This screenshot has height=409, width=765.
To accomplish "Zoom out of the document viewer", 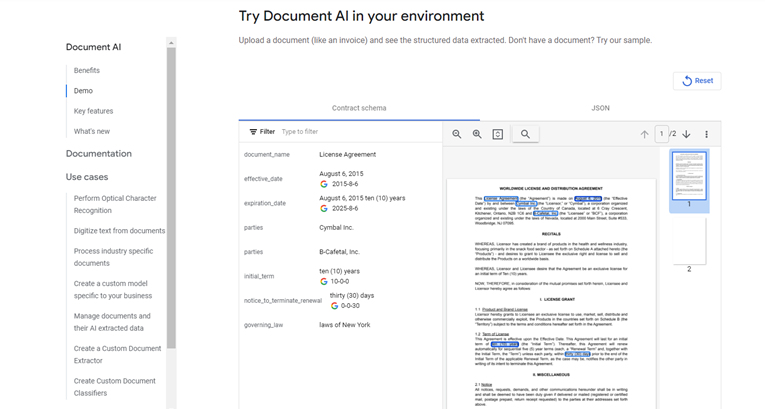I will coord(457,134).
